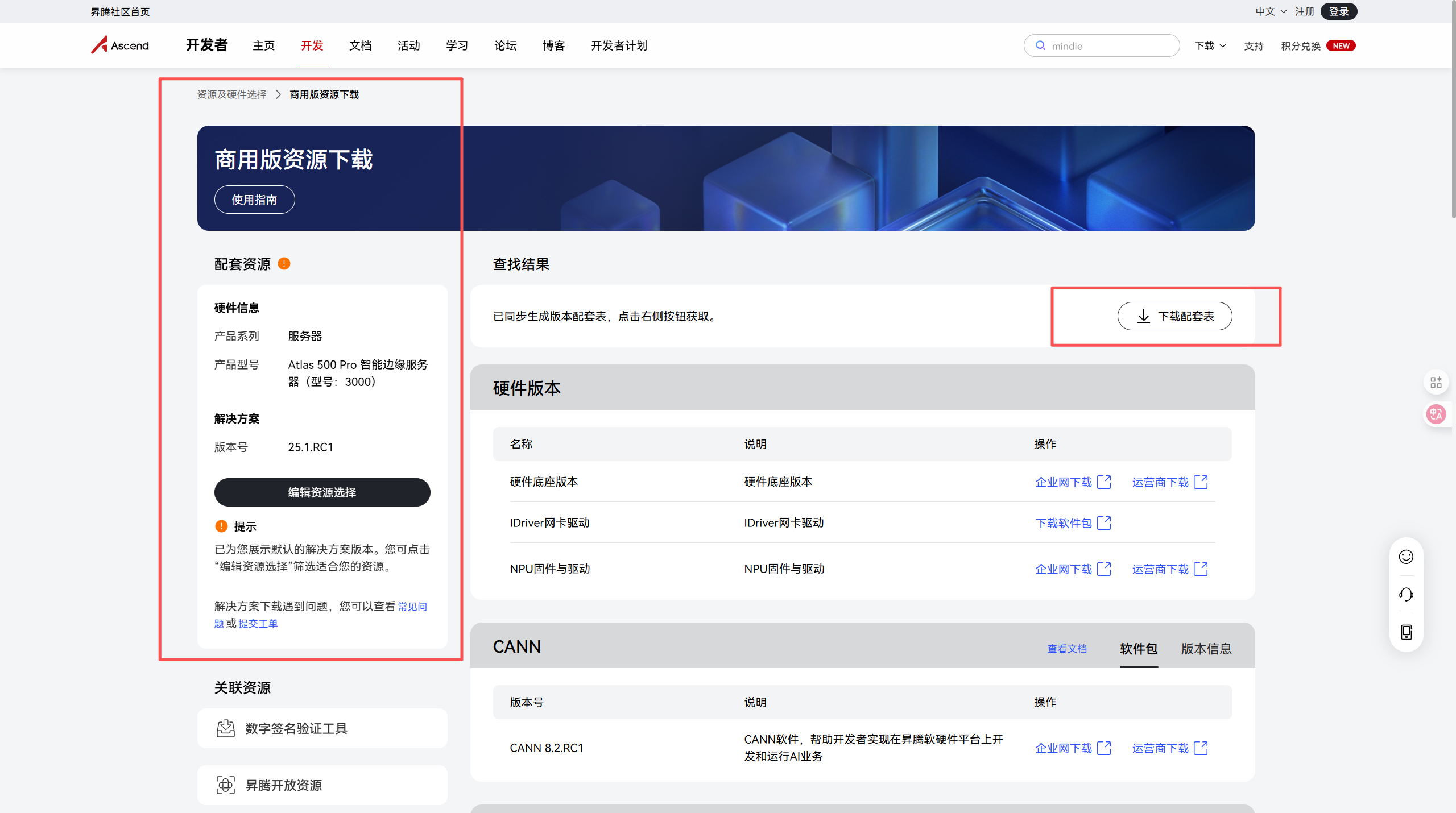Open the 提交工单 link

(258, 624)
